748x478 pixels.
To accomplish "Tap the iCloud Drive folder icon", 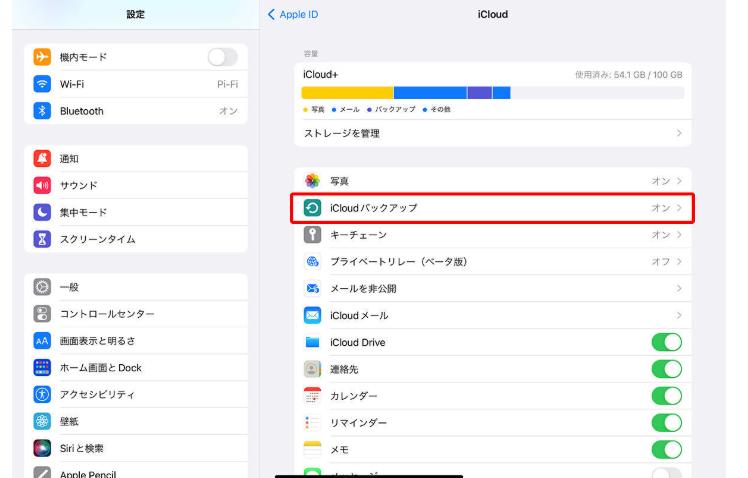I will click(x=312, y=342).
